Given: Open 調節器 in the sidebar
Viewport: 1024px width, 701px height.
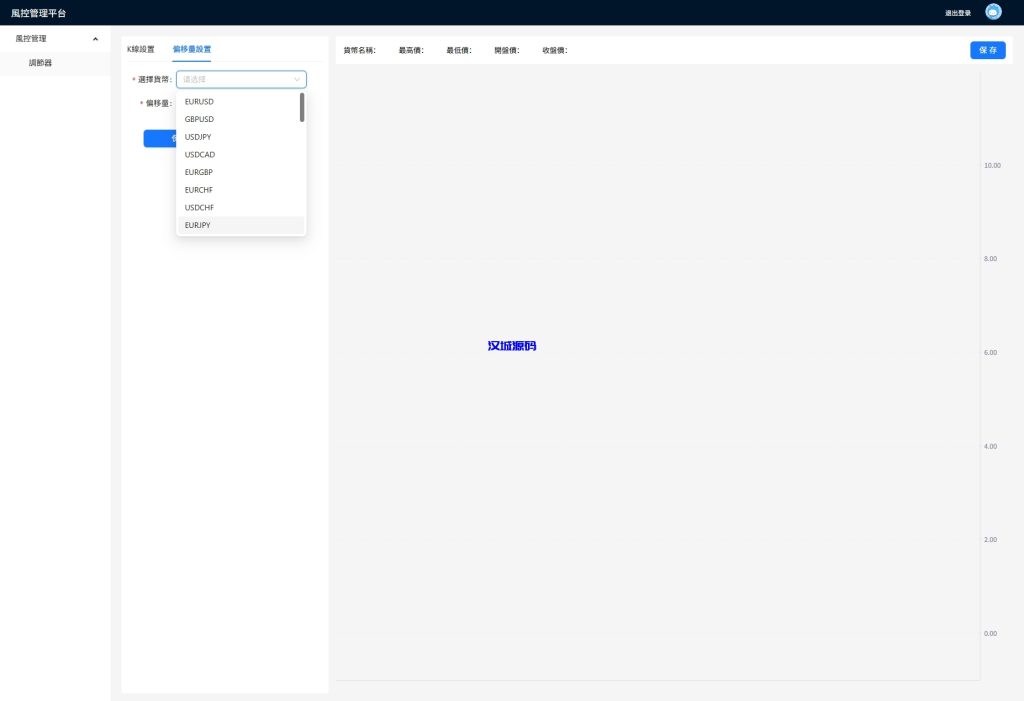Looking at the screenshot, I should coord(41,63).
